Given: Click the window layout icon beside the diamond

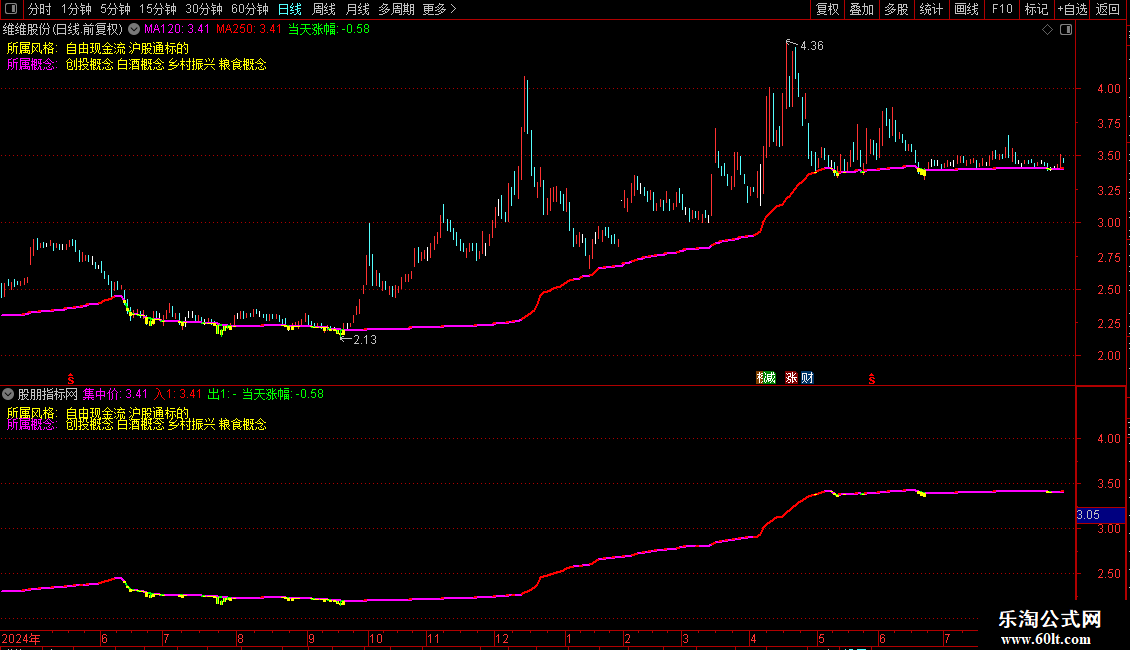Looking at the screenshot, I should point(1066,30).
